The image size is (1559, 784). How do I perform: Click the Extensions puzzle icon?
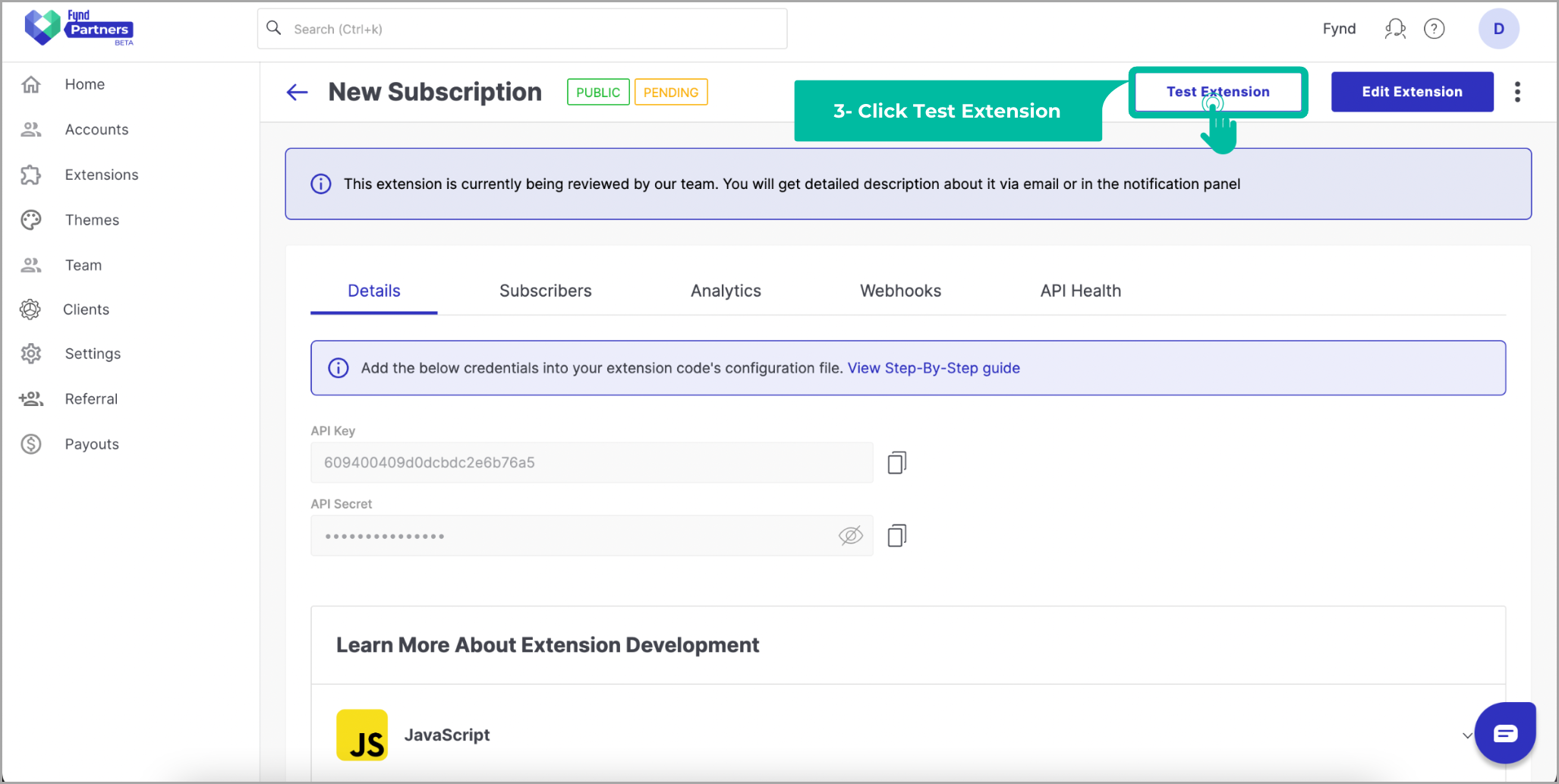31,175
